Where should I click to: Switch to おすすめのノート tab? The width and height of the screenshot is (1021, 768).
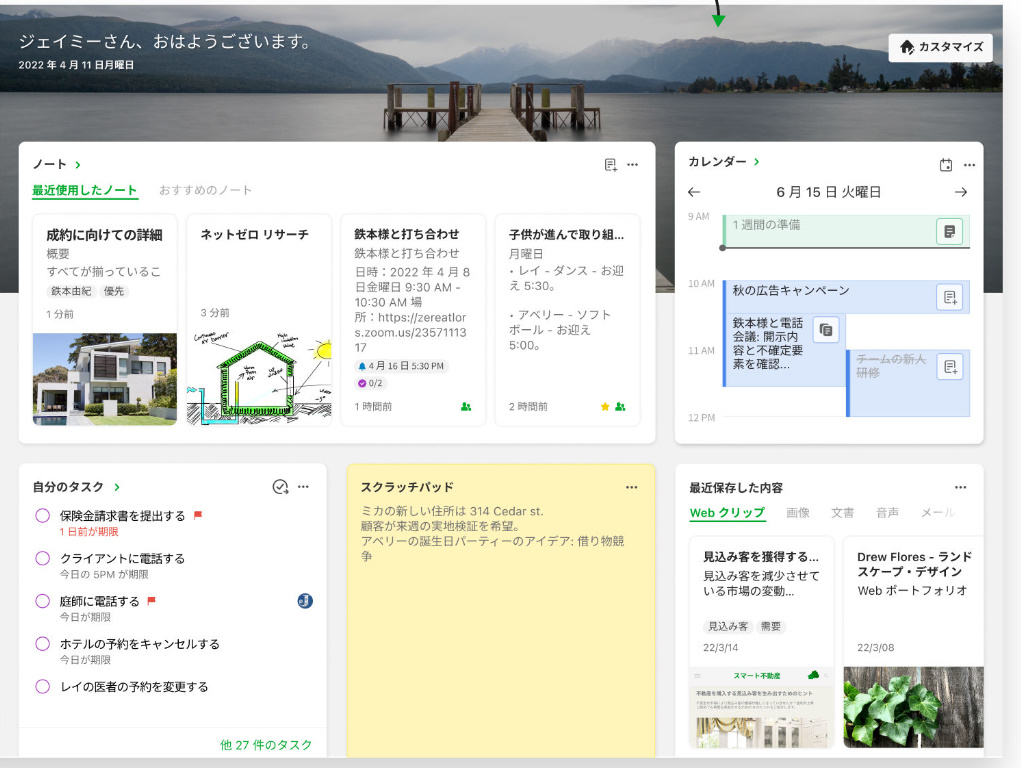[205, 190]
